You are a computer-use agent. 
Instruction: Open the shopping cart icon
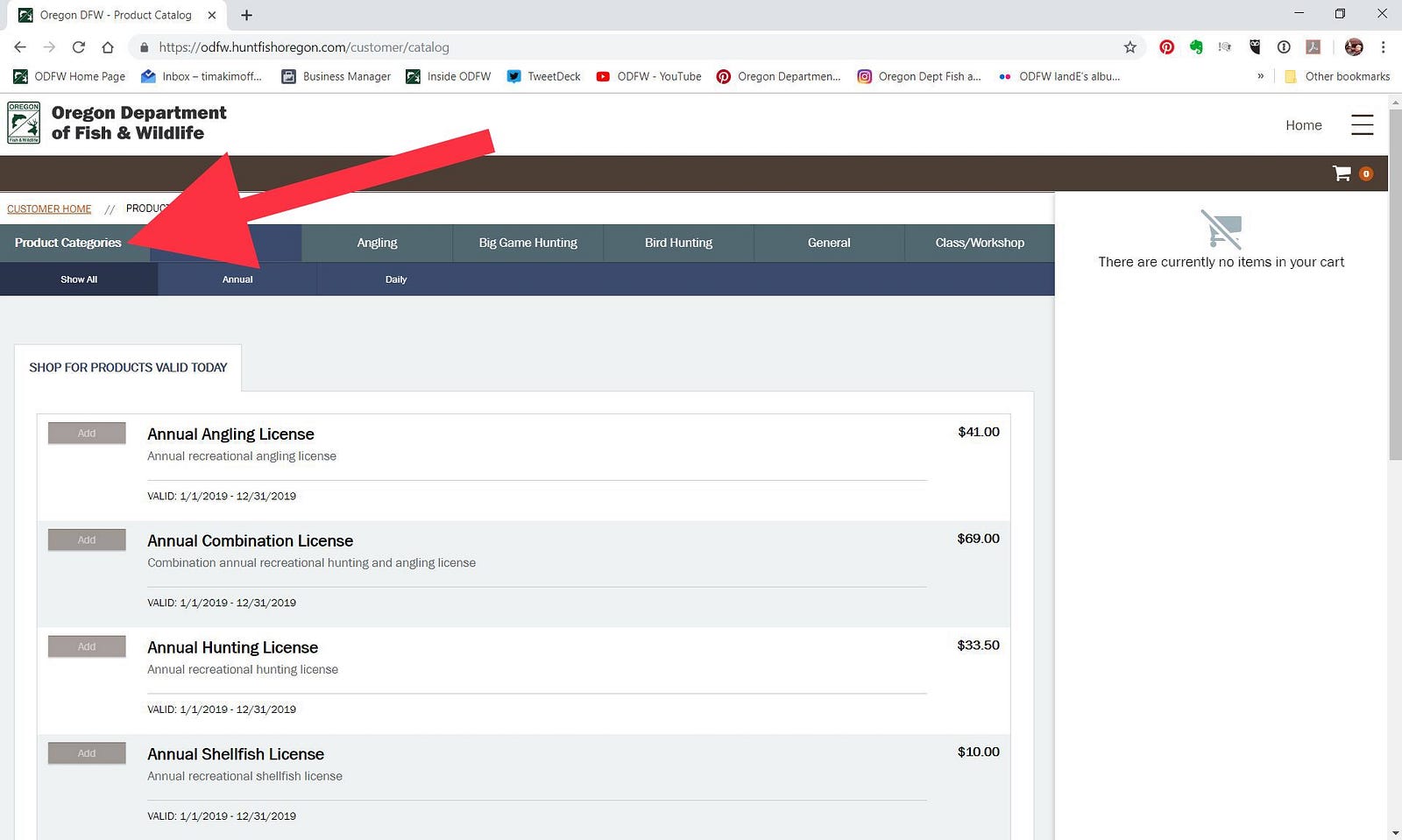point(1342,173)
